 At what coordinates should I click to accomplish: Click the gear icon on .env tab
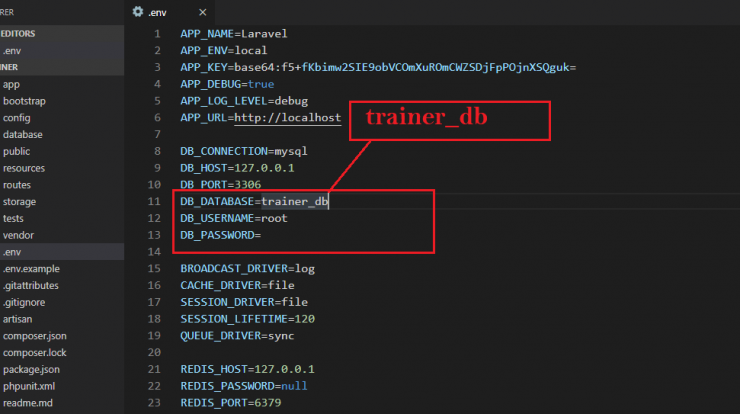(137, 12)
